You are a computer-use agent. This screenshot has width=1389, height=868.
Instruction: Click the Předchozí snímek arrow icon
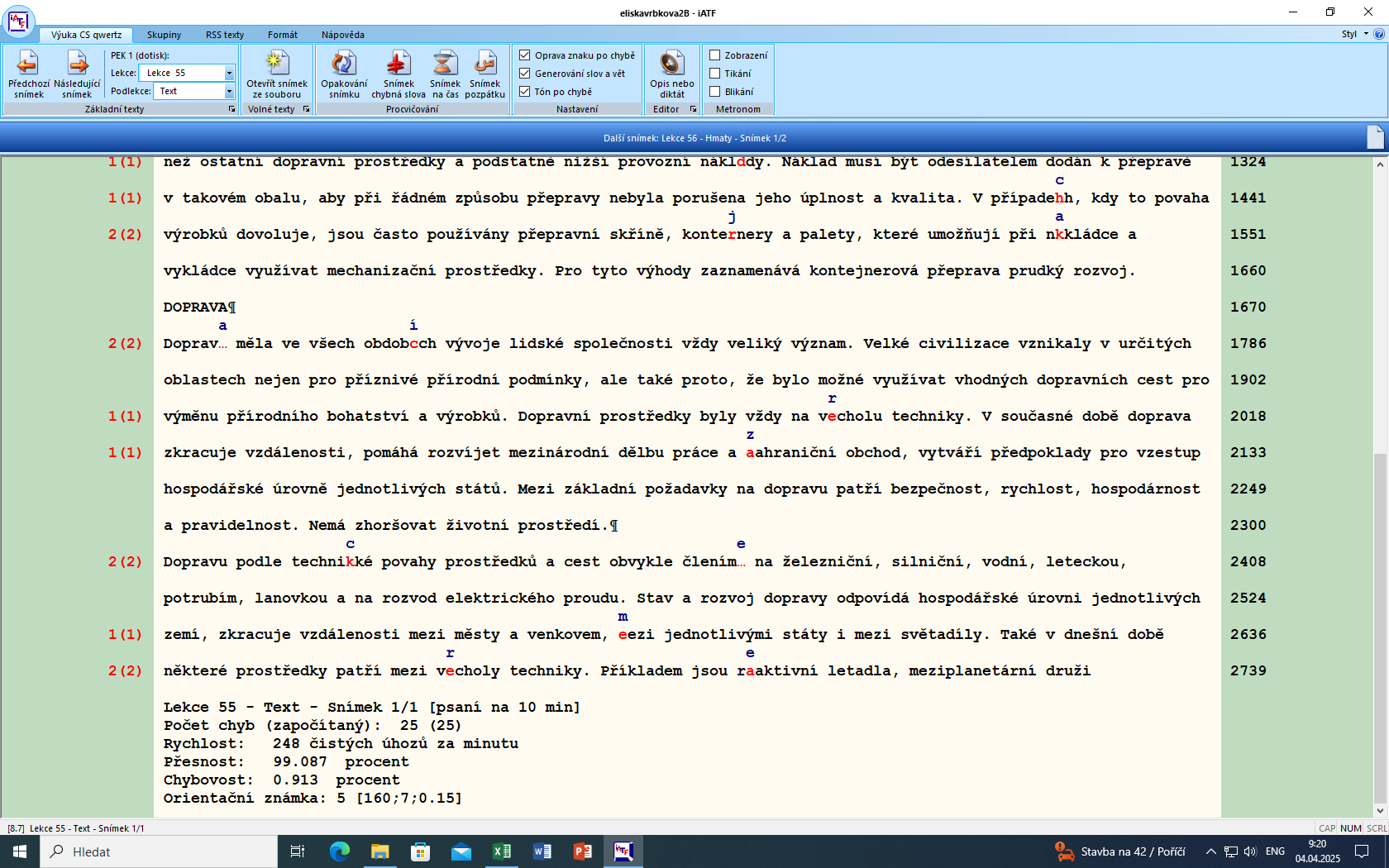[28, 64]
